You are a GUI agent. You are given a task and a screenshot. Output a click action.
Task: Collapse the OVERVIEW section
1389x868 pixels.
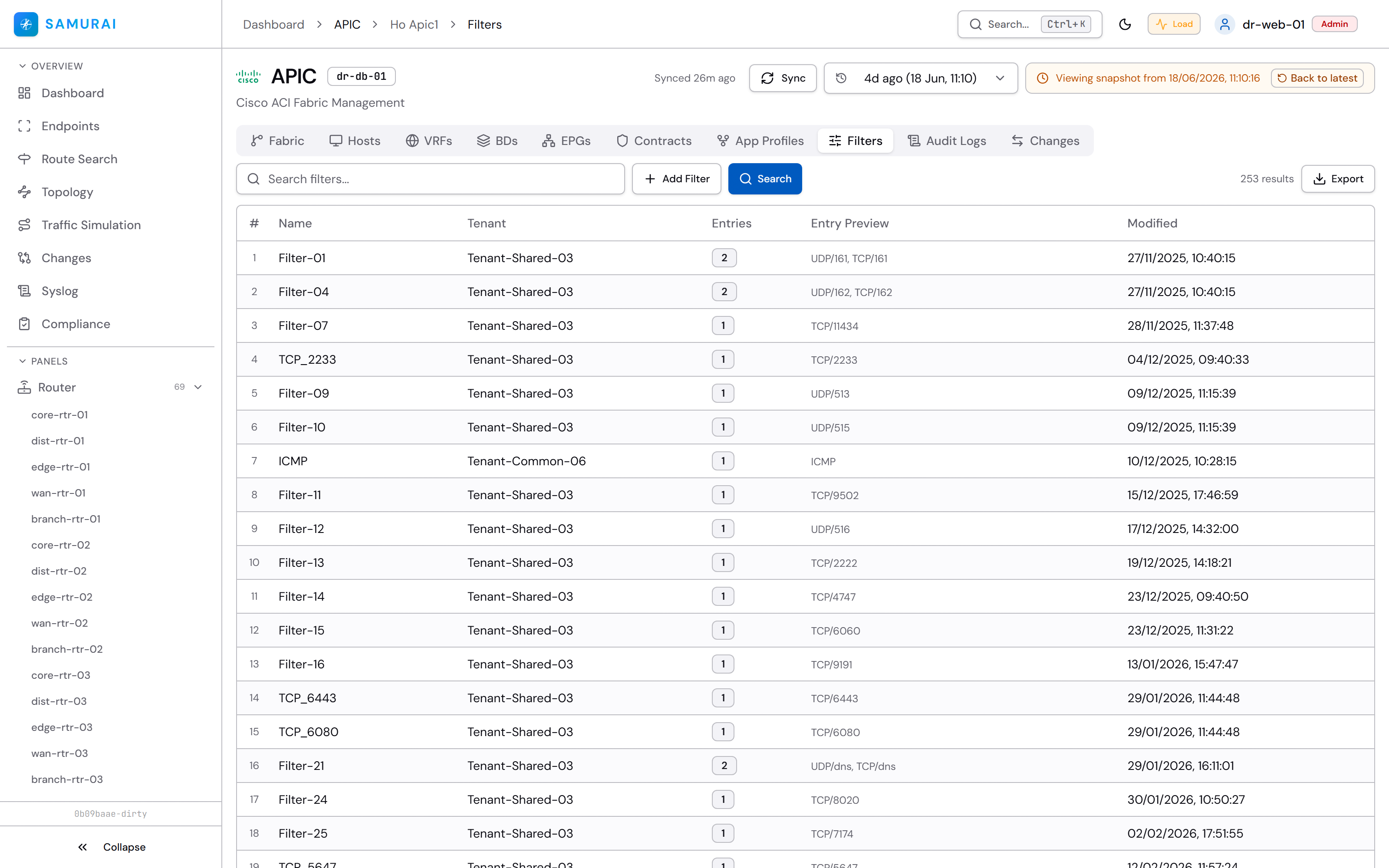pos(23,66)
